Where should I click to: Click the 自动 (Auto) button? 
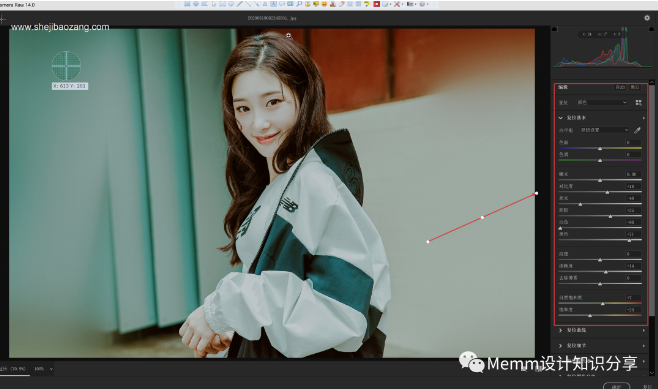click(x=620, y=87)
